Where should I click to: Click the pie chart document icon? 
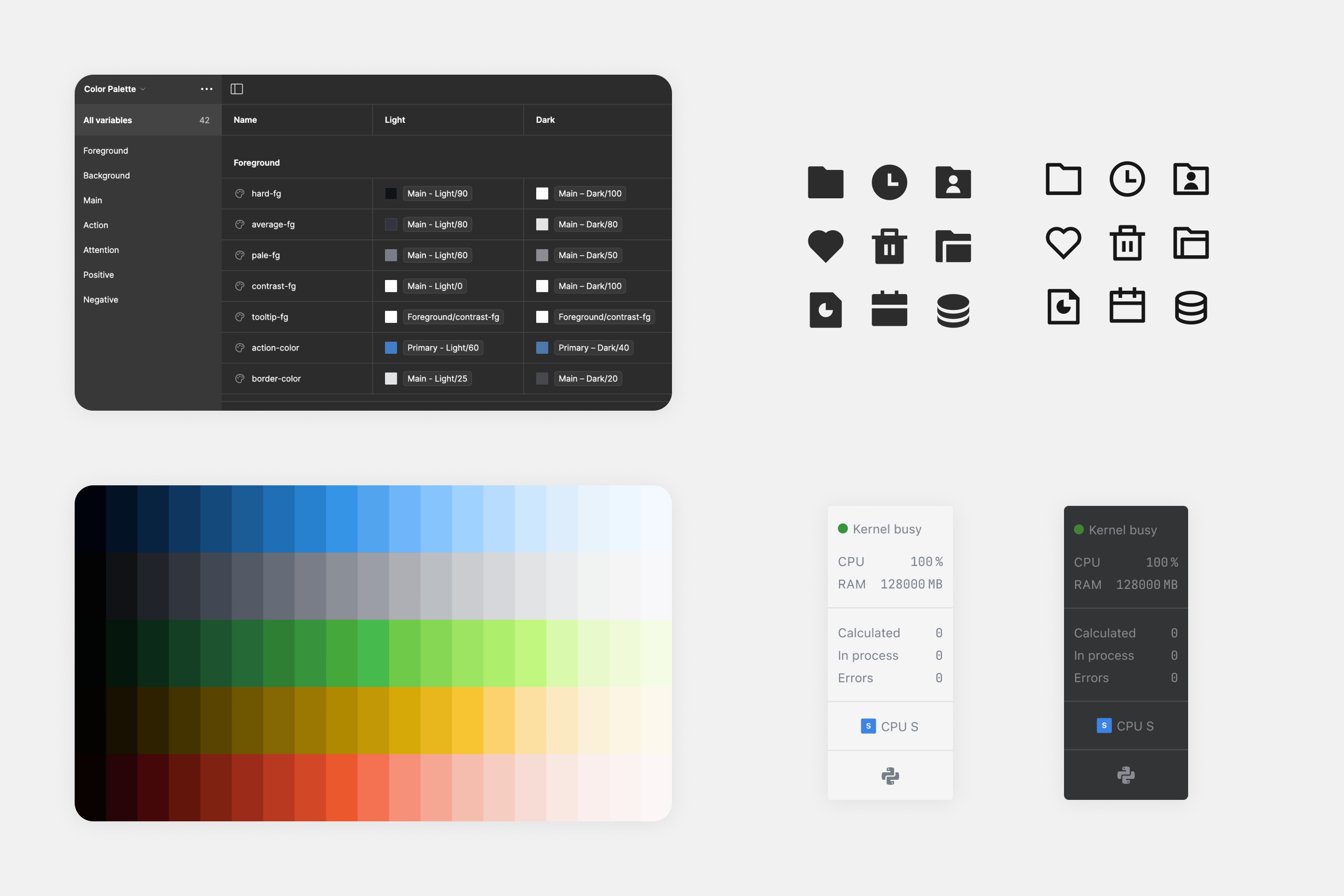coord(826,310)
